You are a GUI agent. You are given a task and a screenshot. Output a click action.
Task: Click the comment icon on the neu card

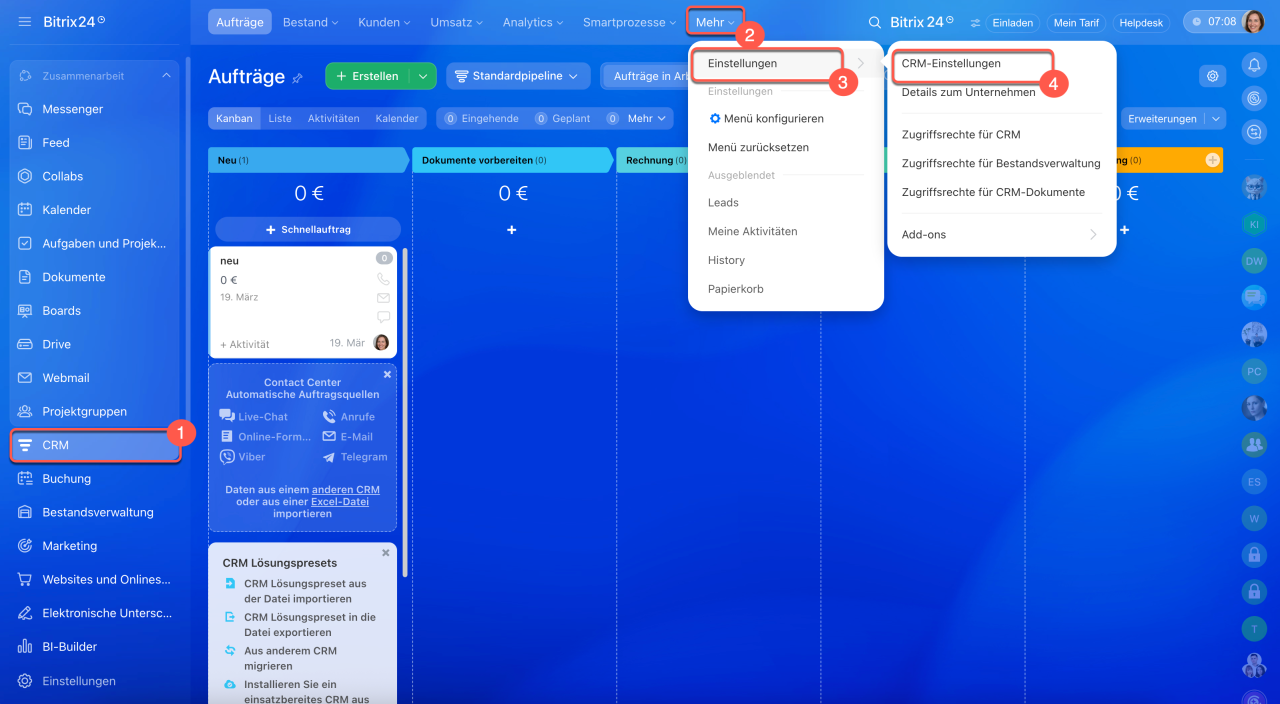pyautogui.click(x=383, y=317)
